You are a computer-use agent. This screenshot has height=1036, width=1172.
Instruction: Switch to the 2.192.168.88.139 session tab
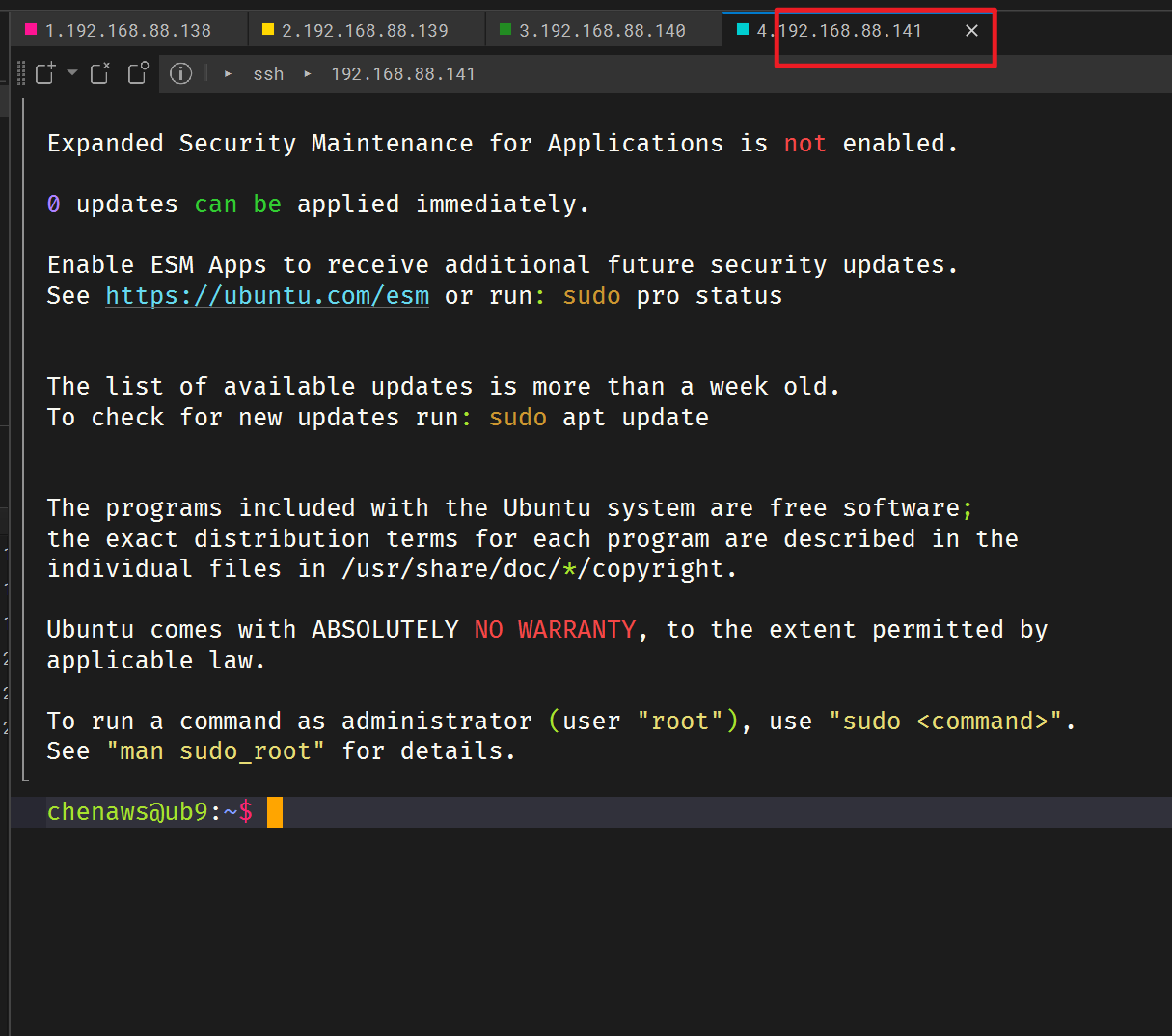[366, 30]
